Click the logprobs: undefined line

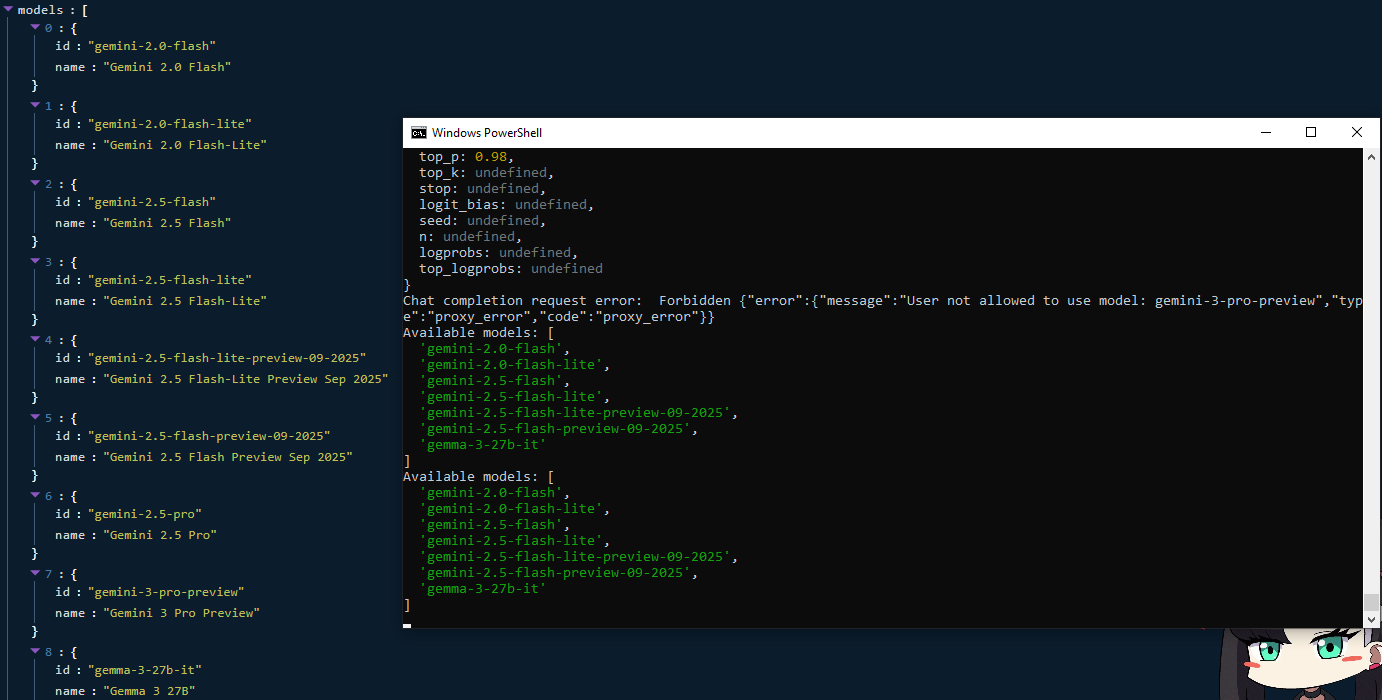pos(499,253)
